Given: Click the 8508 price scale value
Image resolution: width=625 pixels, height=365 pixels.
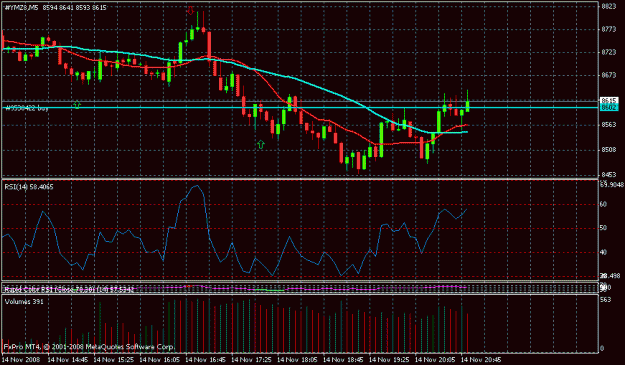Looking at the screenshot, I should click(609, 150).
